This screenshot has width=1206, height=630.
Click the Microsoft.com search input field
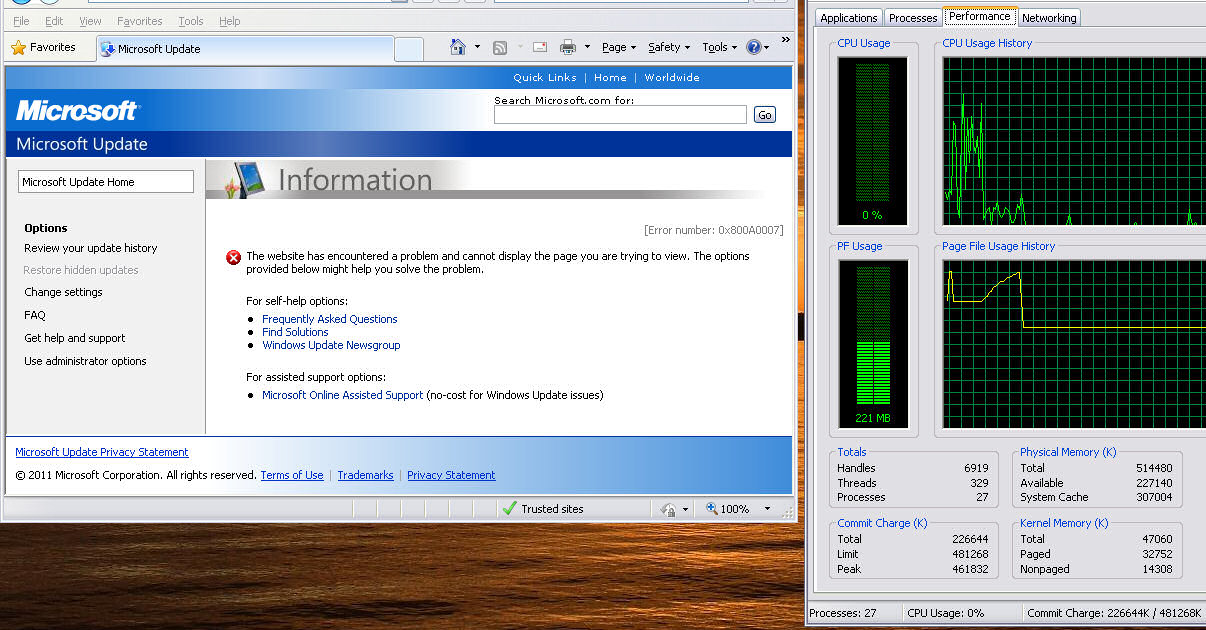point(620,115)
